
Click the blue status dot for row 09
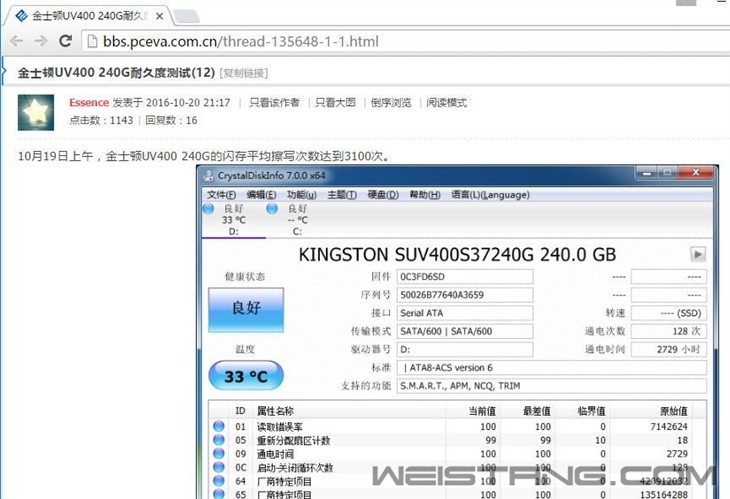click(219, 453)
